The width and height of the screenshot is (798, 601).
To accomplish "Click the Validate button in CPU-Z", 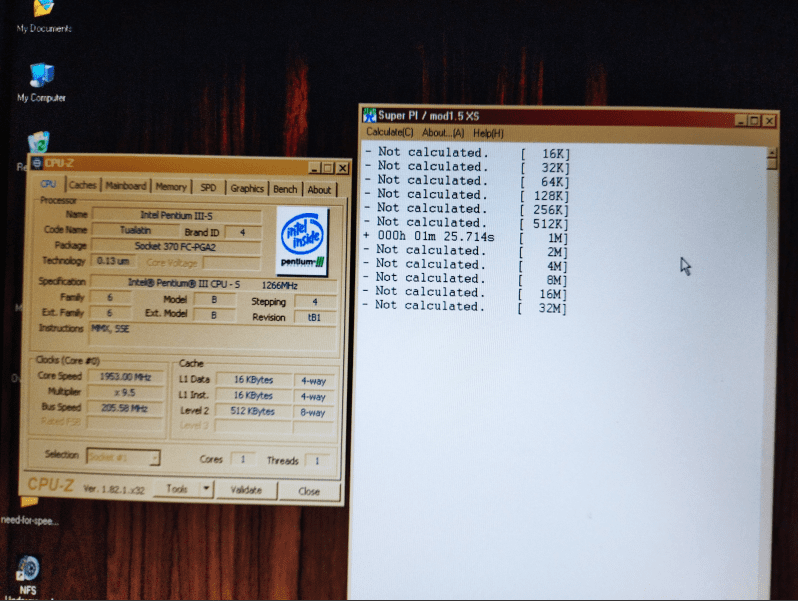I will click(x=246, y=490).
